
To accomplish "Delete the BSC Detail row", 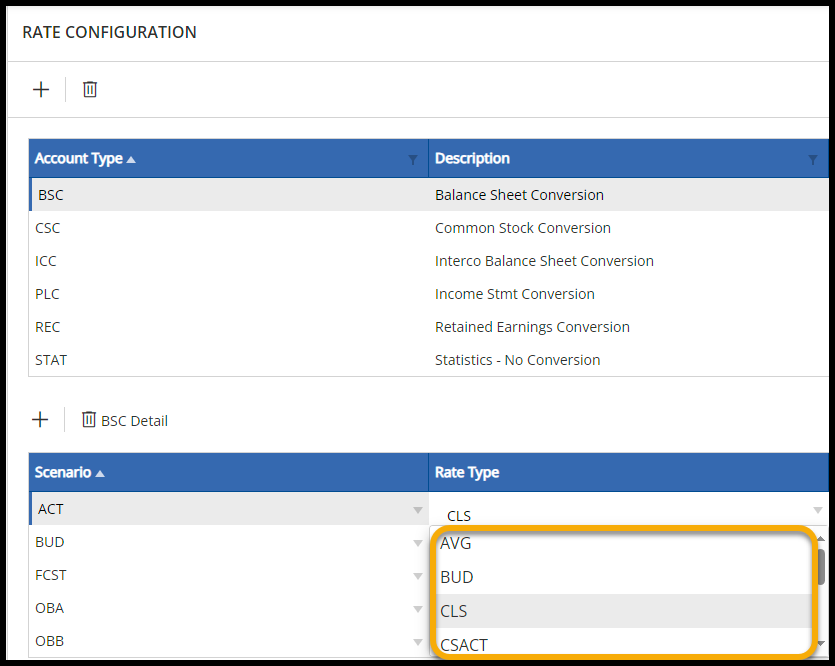I will click(x=125, y=421).
